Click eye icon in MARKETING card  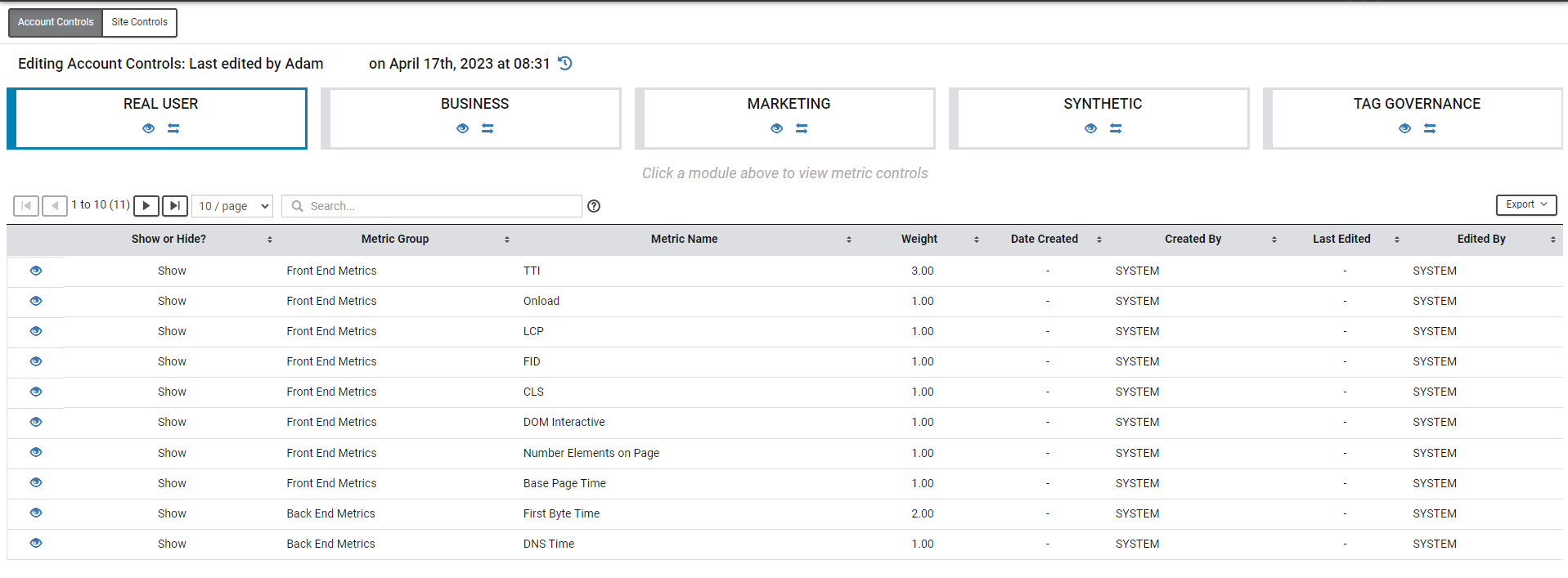(x=777, y=128)
